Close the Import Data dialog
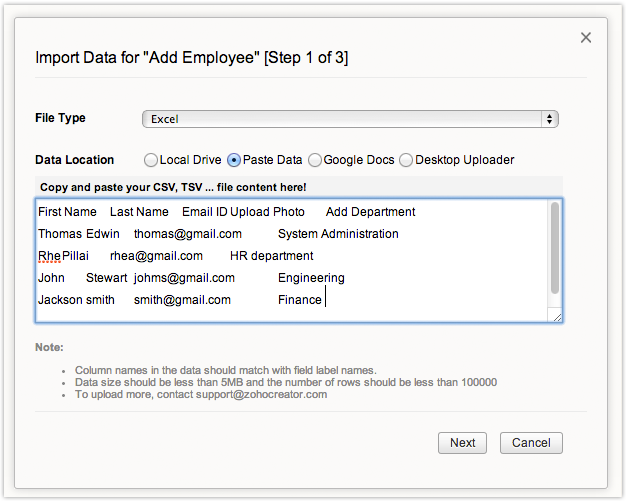This screenshot has height=502, width=628. coord(586,38)
